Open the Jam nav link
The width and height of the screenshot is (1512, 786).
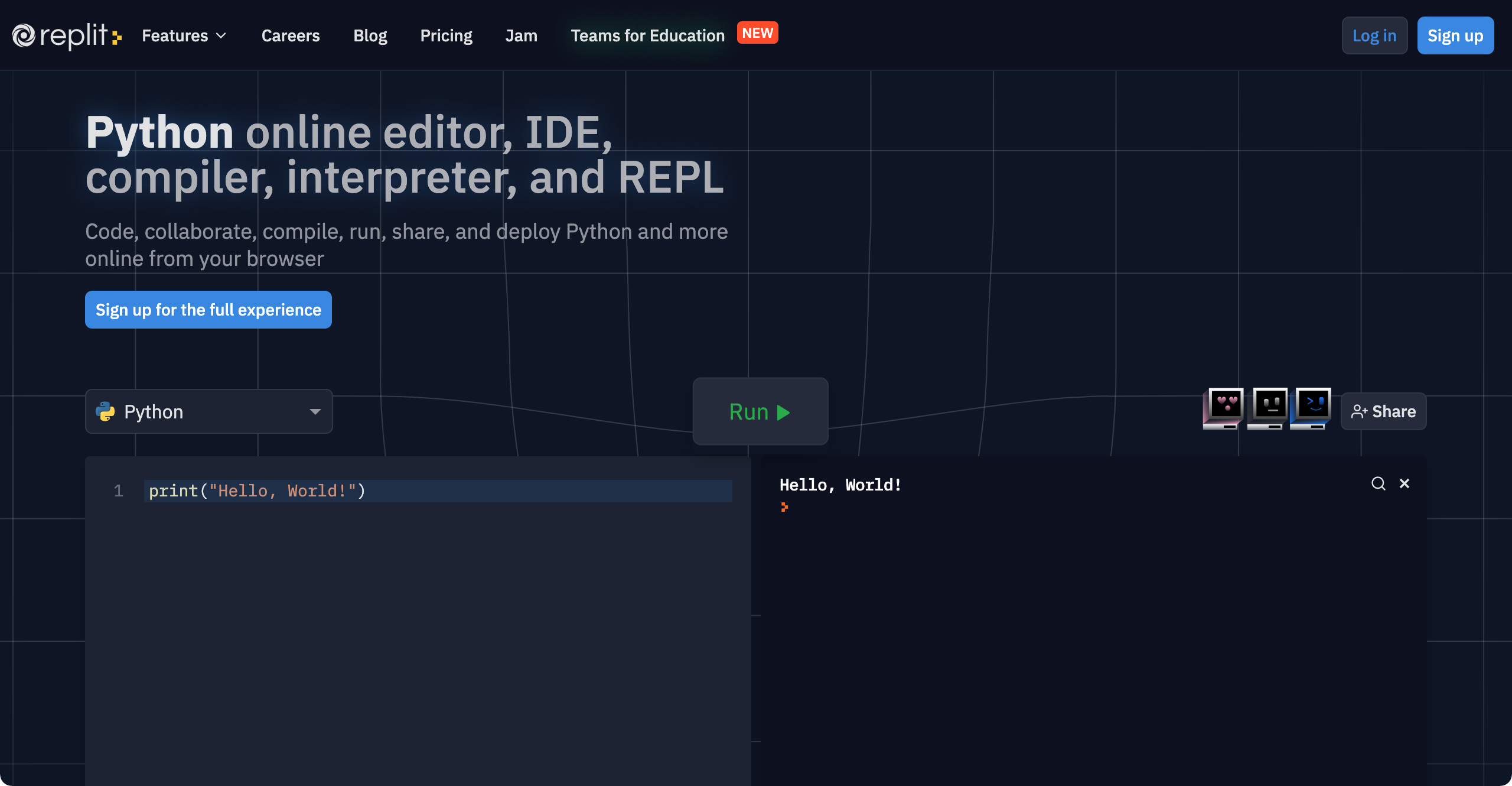pos(521,36)
